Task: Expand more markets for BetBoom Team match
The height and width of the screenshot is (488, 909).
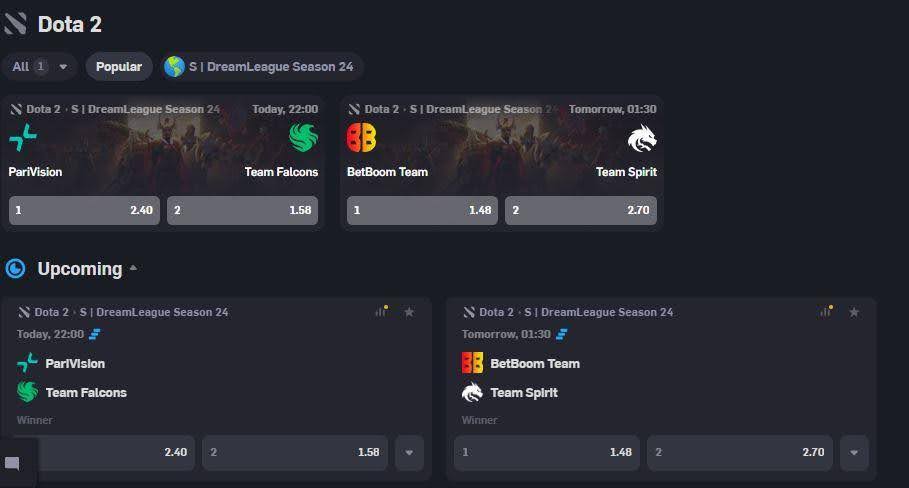Action: coord(854,452)
